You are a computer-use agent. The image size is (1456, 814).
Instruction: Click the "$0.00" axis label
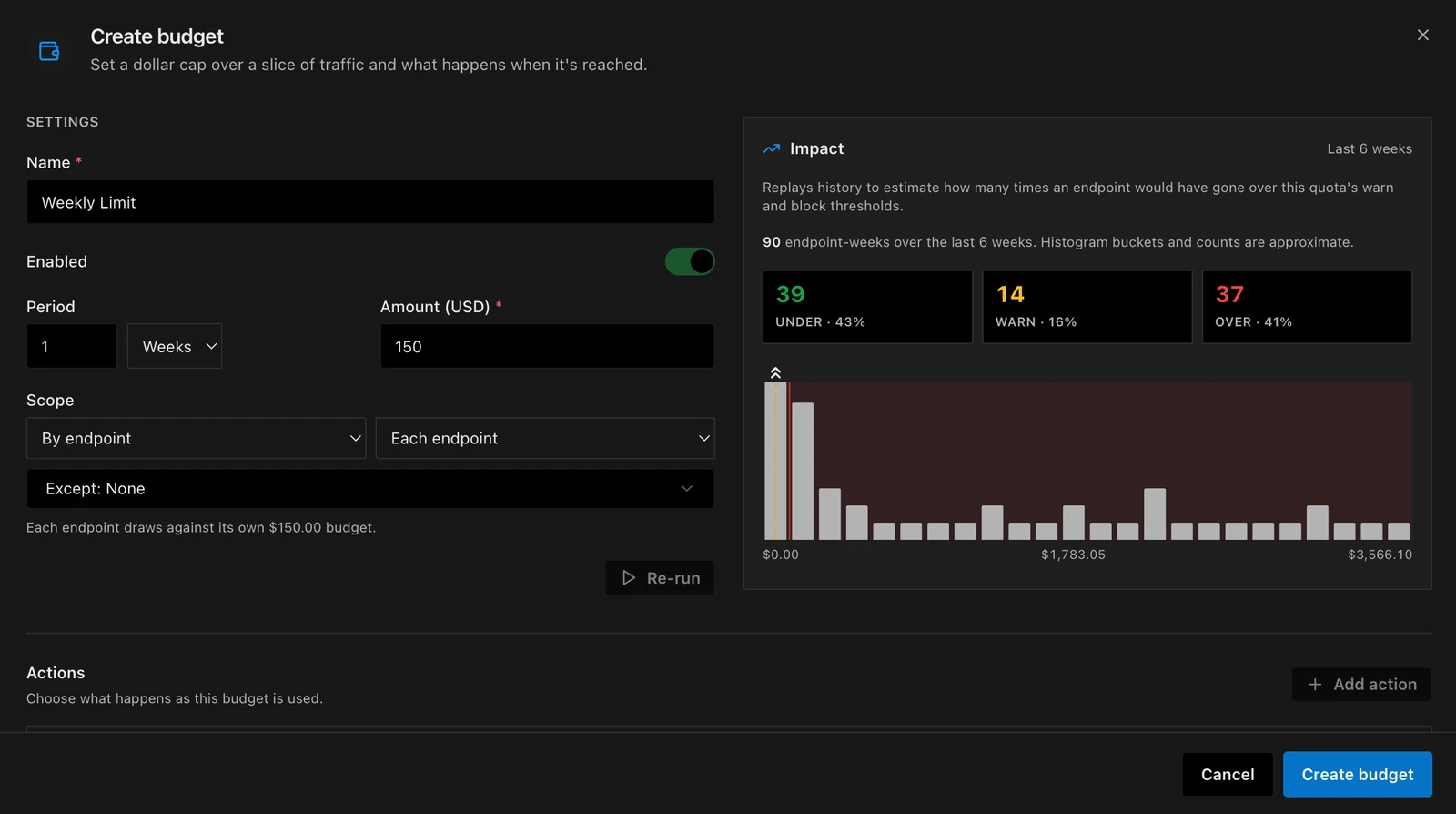pos(781,555)
